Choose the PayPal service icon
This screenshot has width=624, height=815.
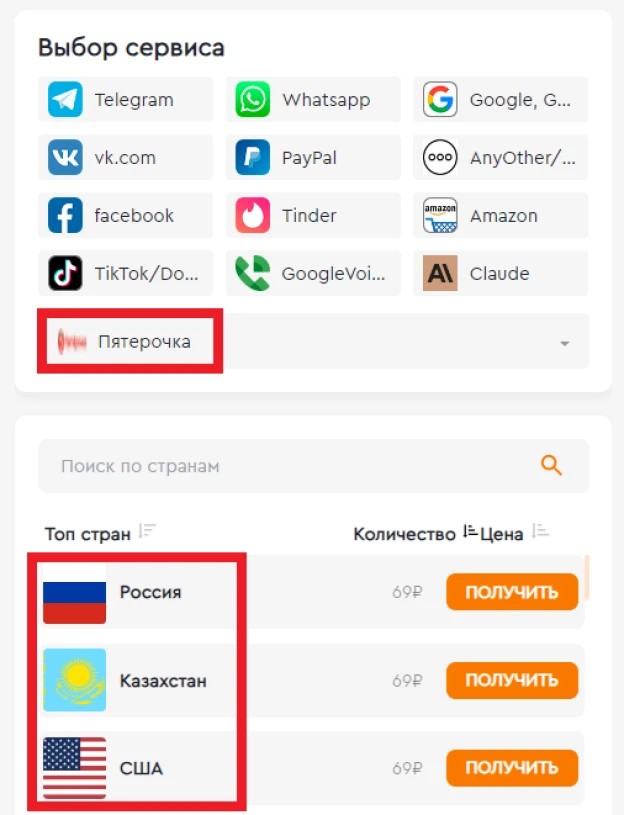click(253, 157)
